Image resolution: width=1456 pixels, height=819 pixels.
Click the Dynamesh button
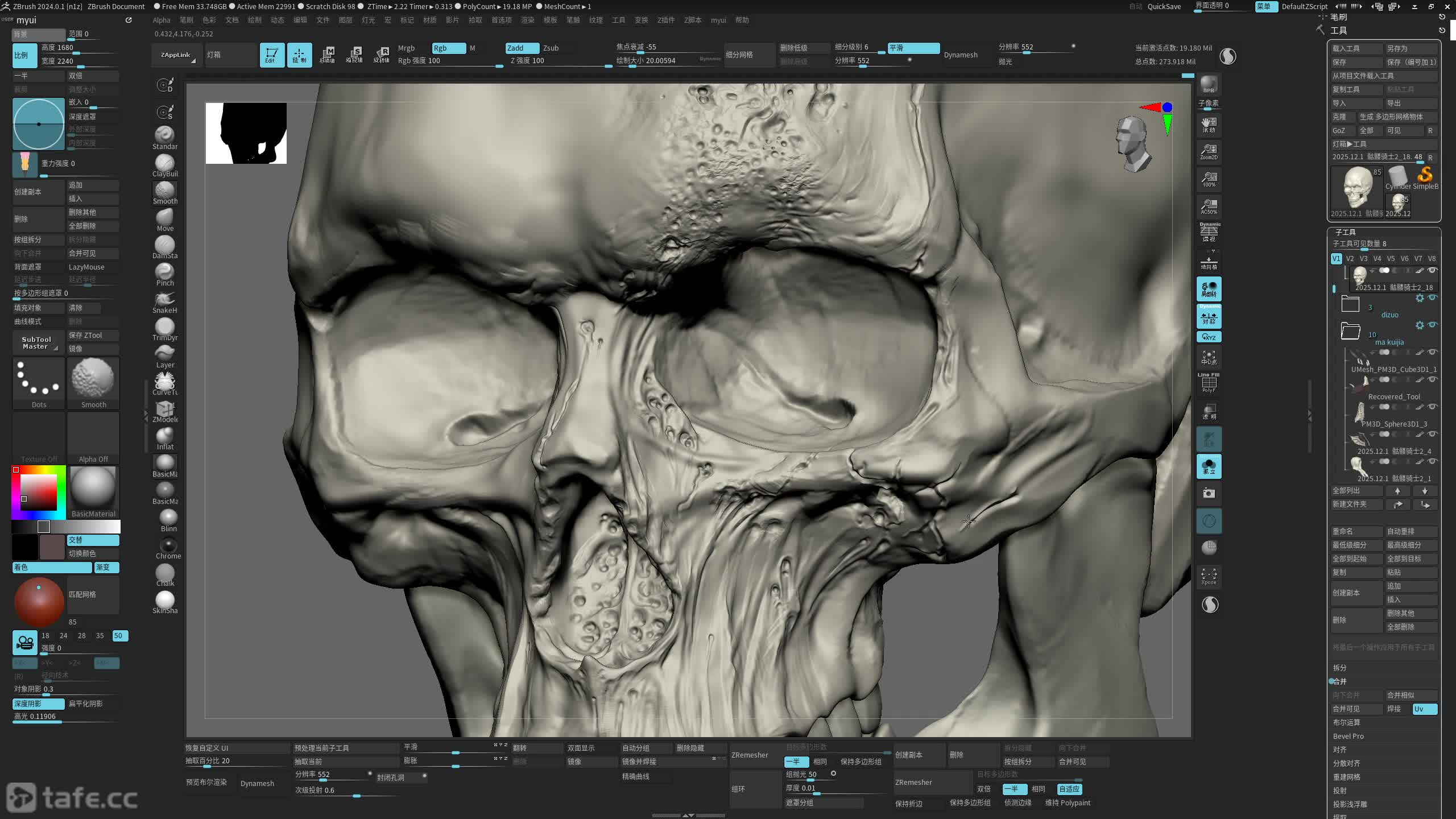pos(960,55)
